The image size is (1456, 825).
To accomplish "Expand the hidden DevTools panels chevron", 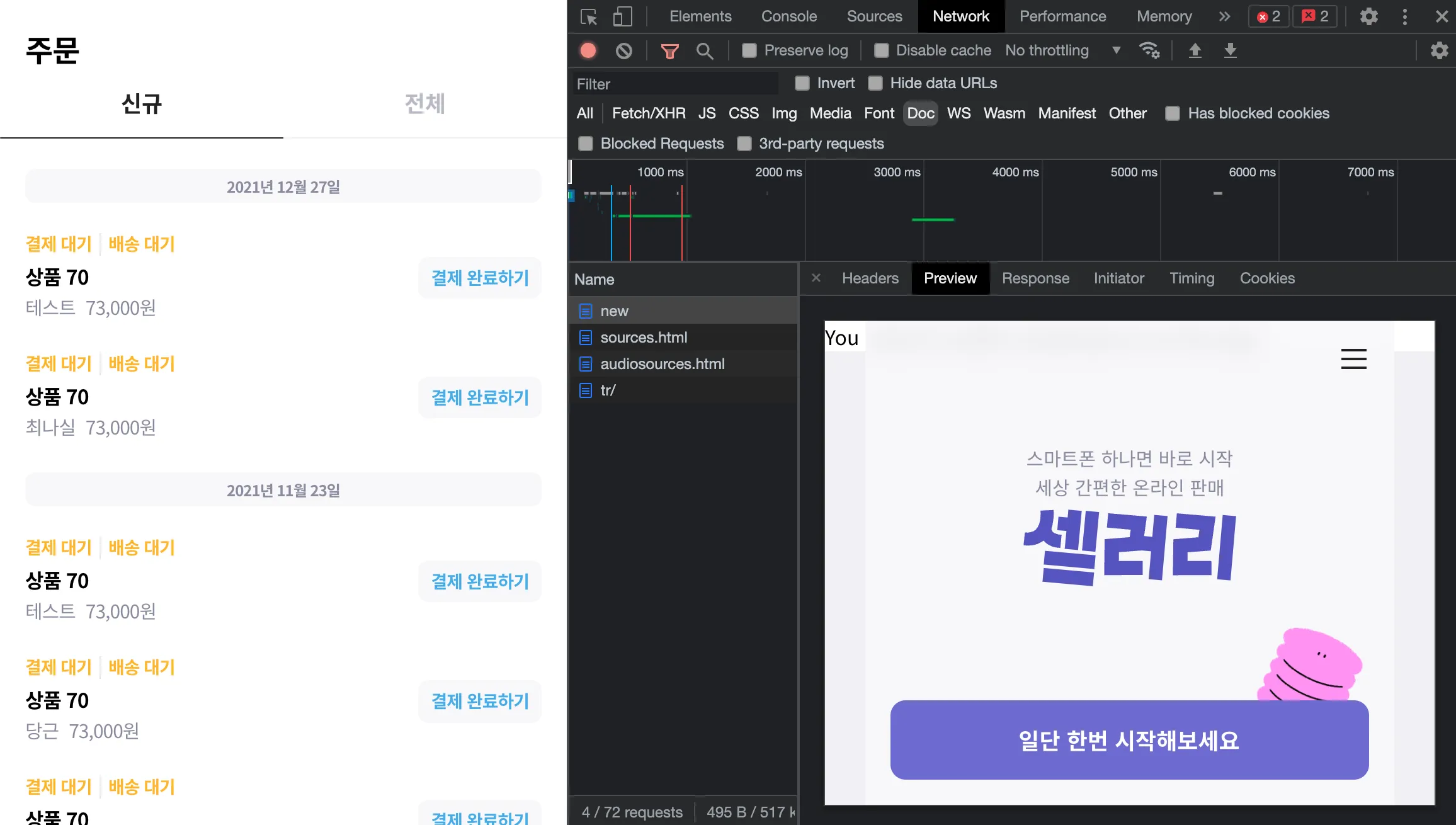I will point(1224,16).
